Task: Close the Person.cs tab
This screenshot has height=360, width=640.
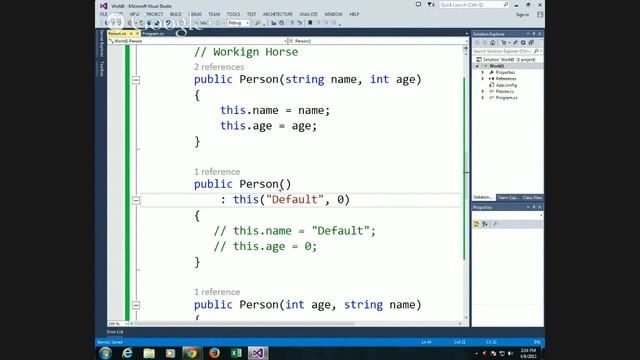Action: click(138, 33)
